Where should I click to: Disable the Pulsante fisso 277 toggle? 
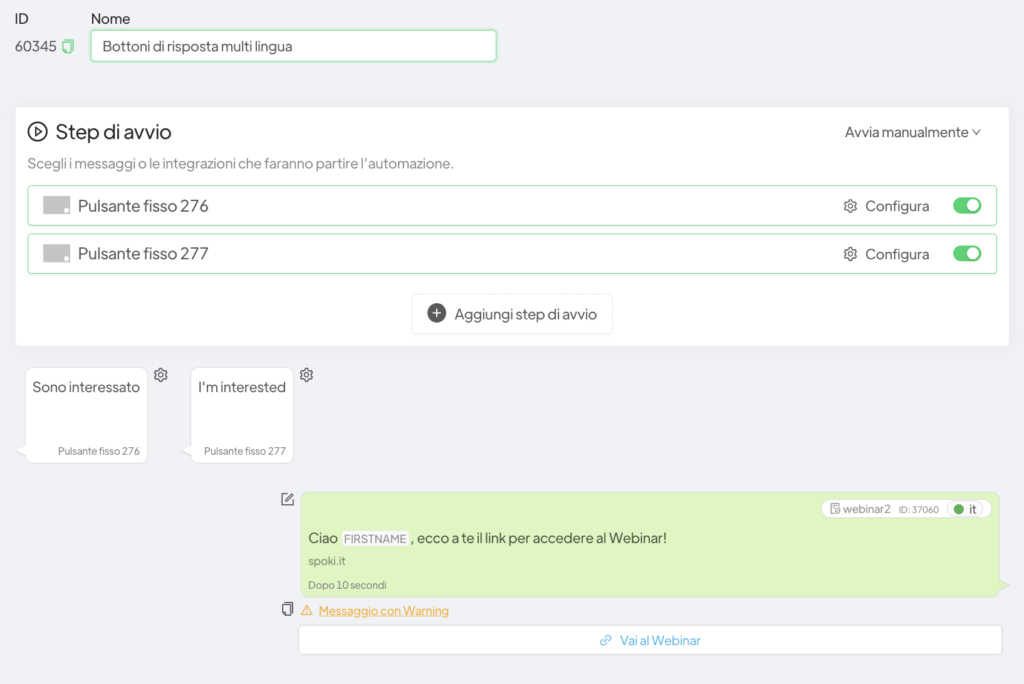pyautogui.click(x=967, y=254)
